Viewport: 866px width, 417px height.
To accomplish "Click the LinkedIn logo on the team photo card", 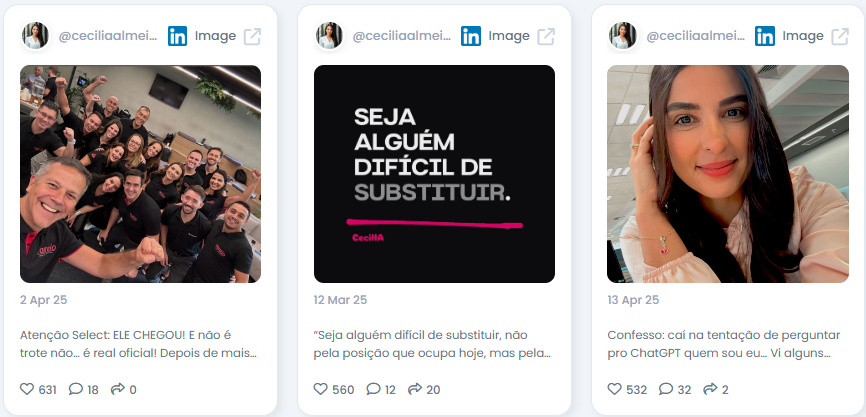I will [x=177, y=36].
